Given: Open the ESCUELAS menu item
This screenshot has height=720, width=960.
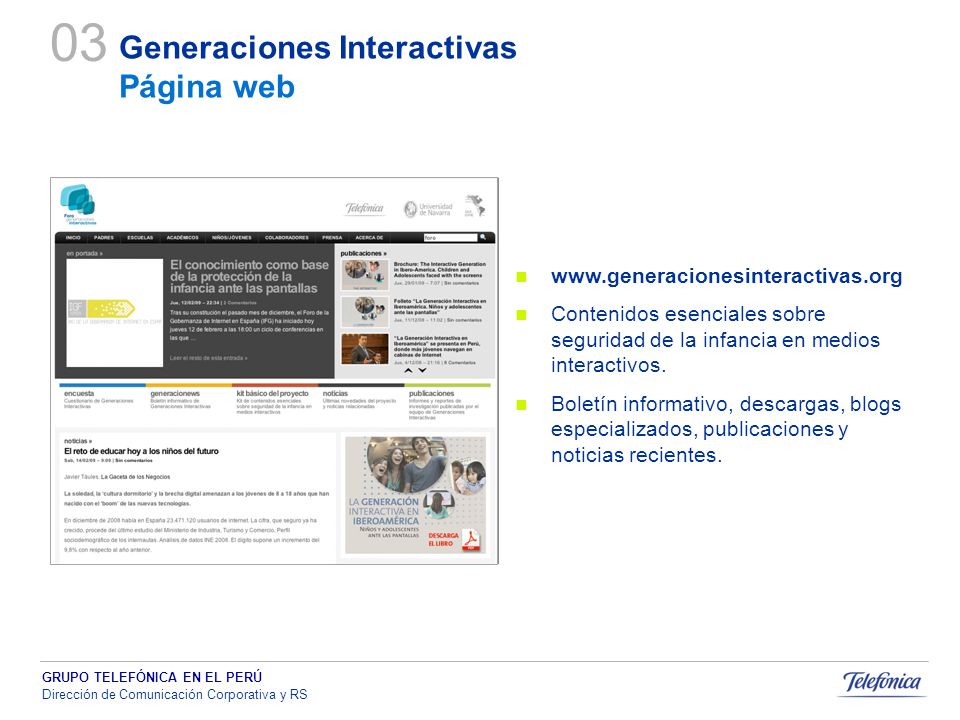Looking at the screenshot, I should click(x=140, y=238).
